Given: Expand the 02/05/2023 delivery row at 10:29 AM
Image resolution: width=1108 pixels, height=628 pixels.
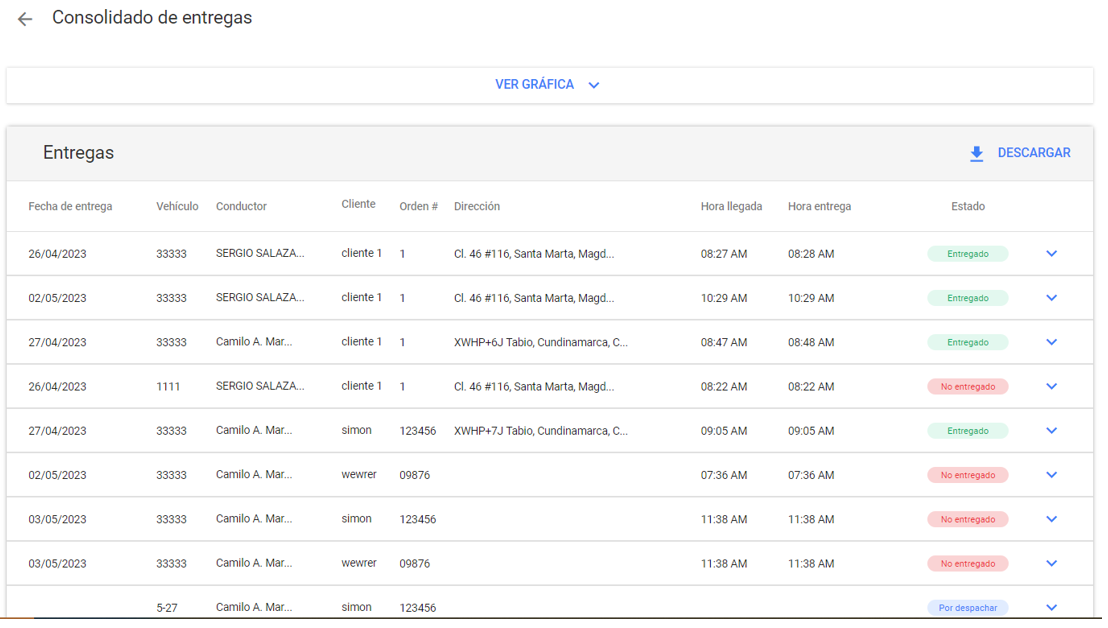Looking at the screenshot, I should [x=1051, y=298].
